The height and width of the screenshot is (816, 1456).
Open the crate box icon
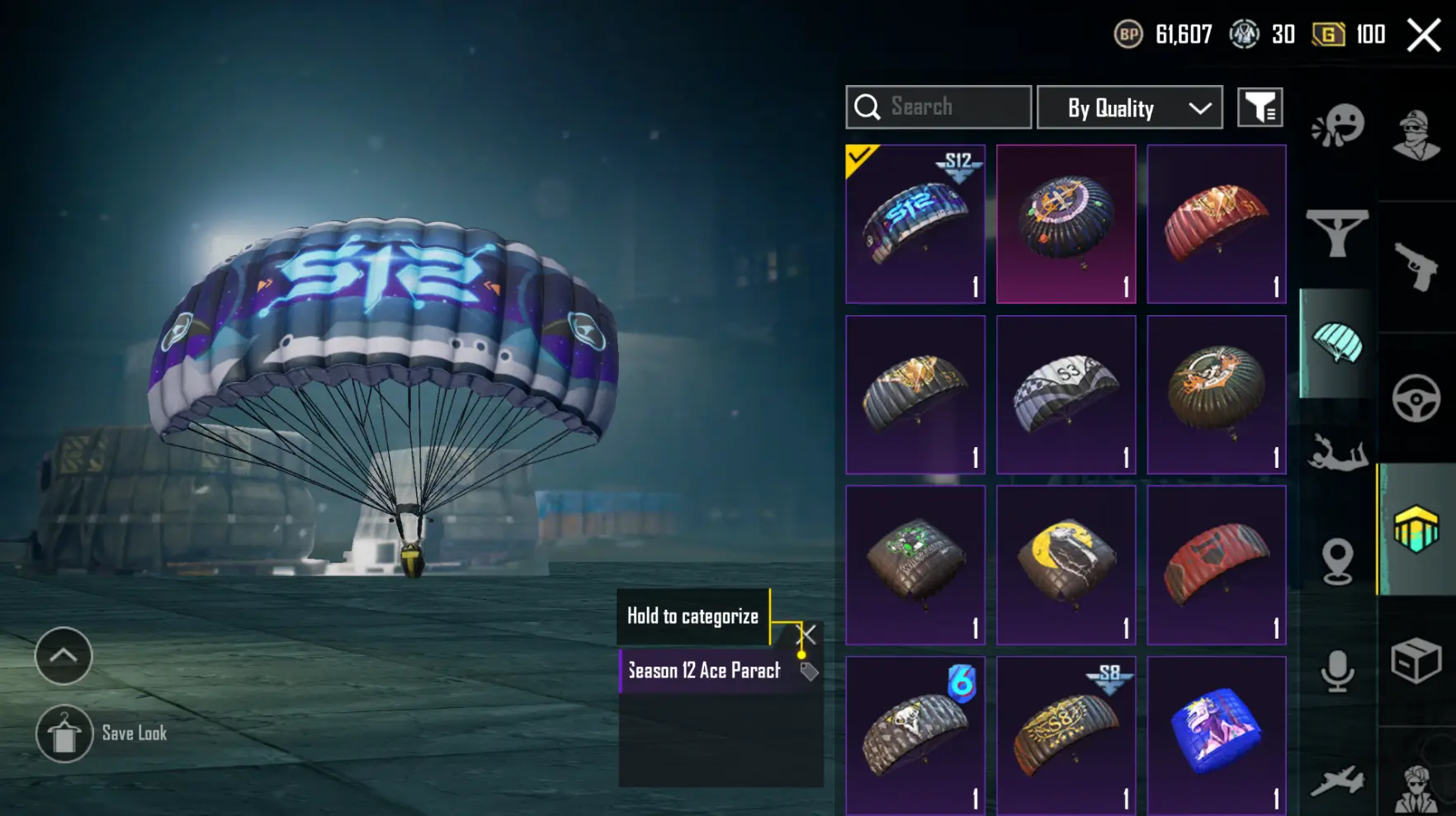[x=1416, y=661]
